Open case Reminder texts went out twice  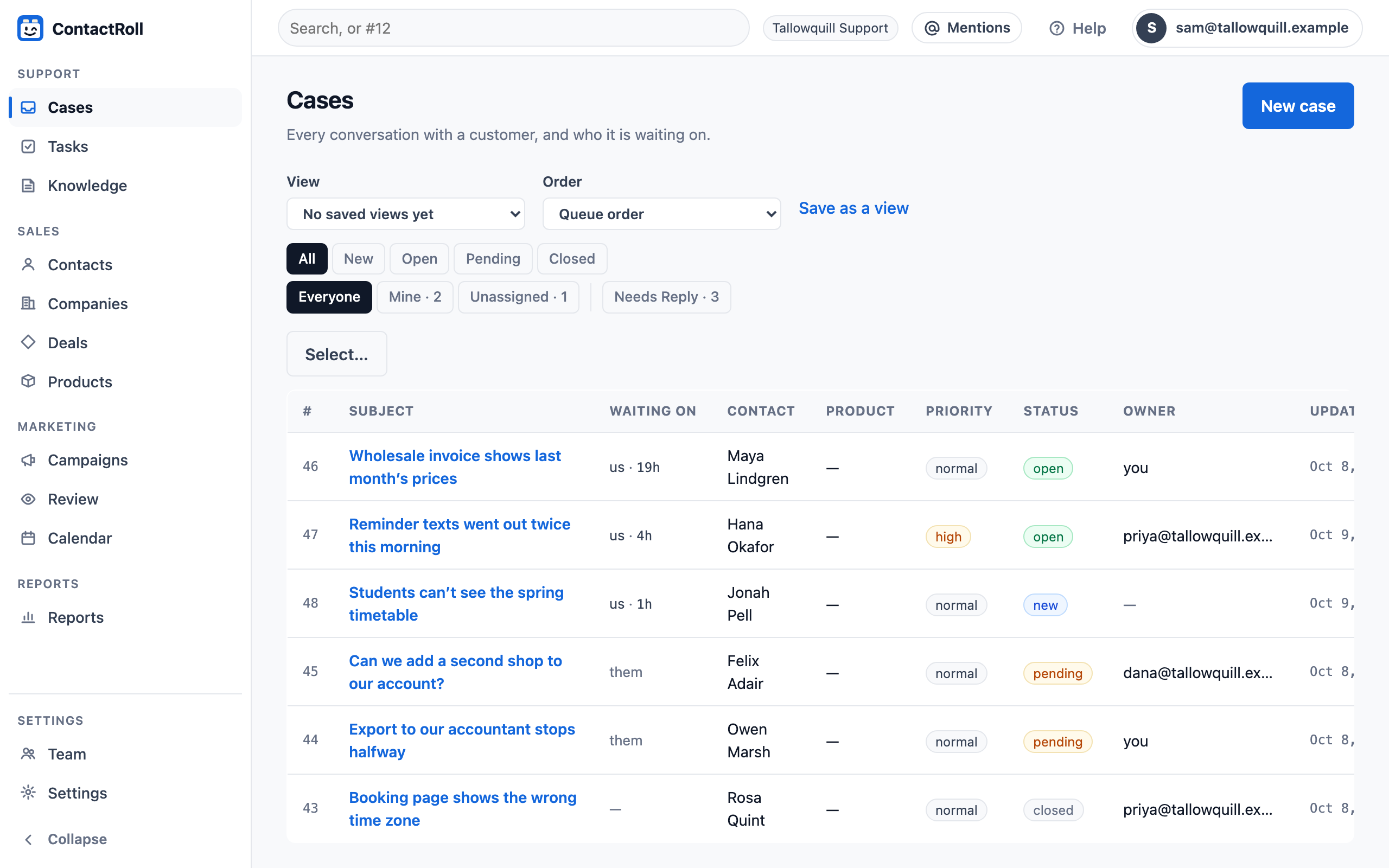(x=460, y=535)
